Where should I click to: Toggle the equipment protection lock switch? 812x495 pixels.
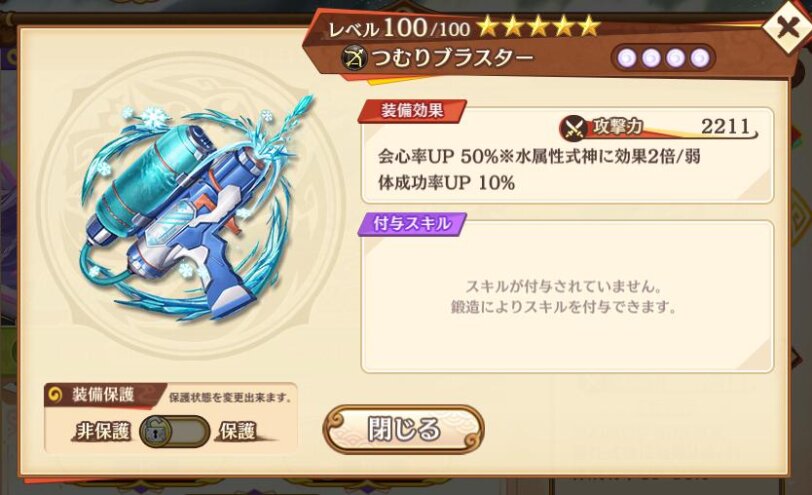point(175,431)
